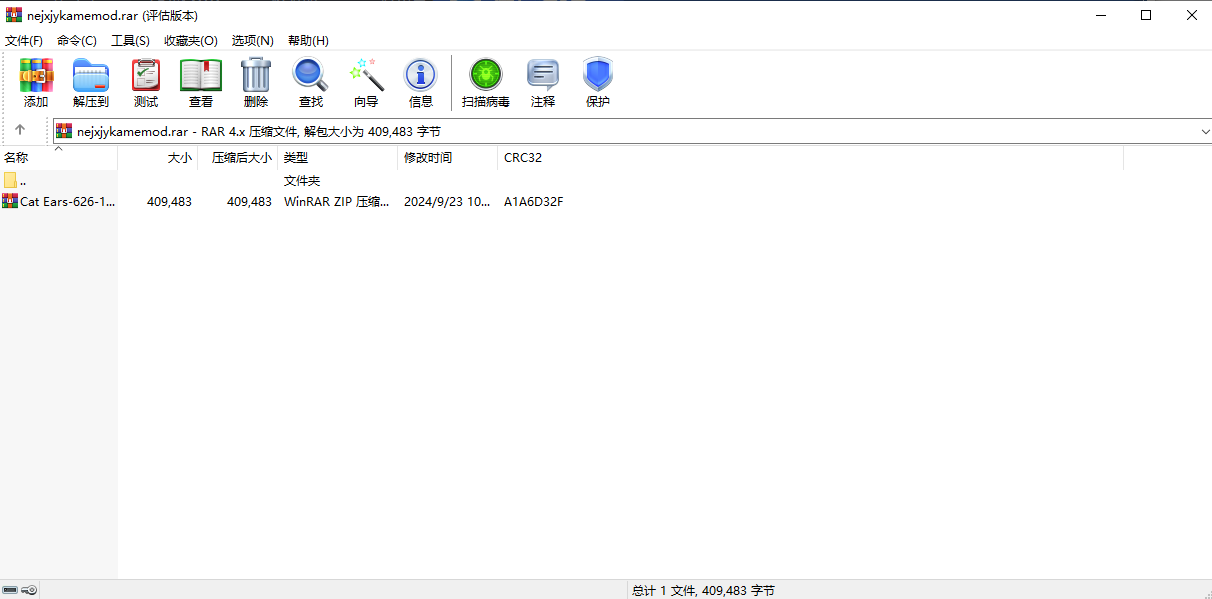
Task: Click the 409,483 size cell under 大小
Action: pyautogui.click(x=169, y=201)
